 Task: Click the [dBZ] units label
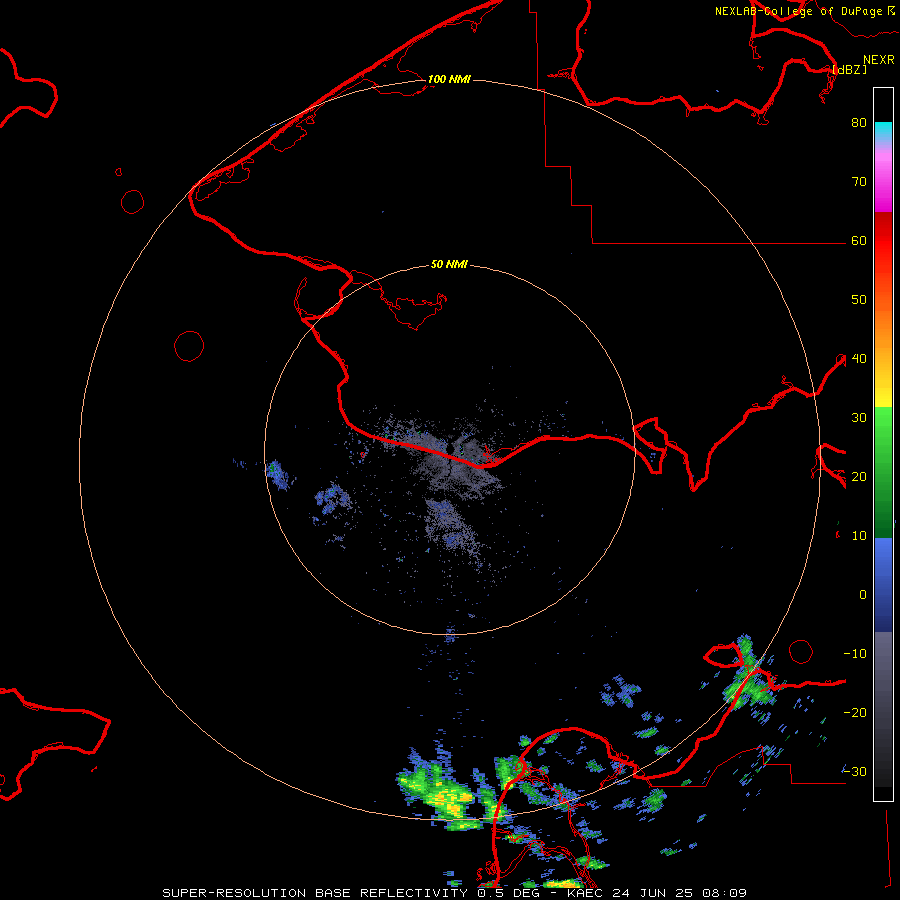point(849,69)
